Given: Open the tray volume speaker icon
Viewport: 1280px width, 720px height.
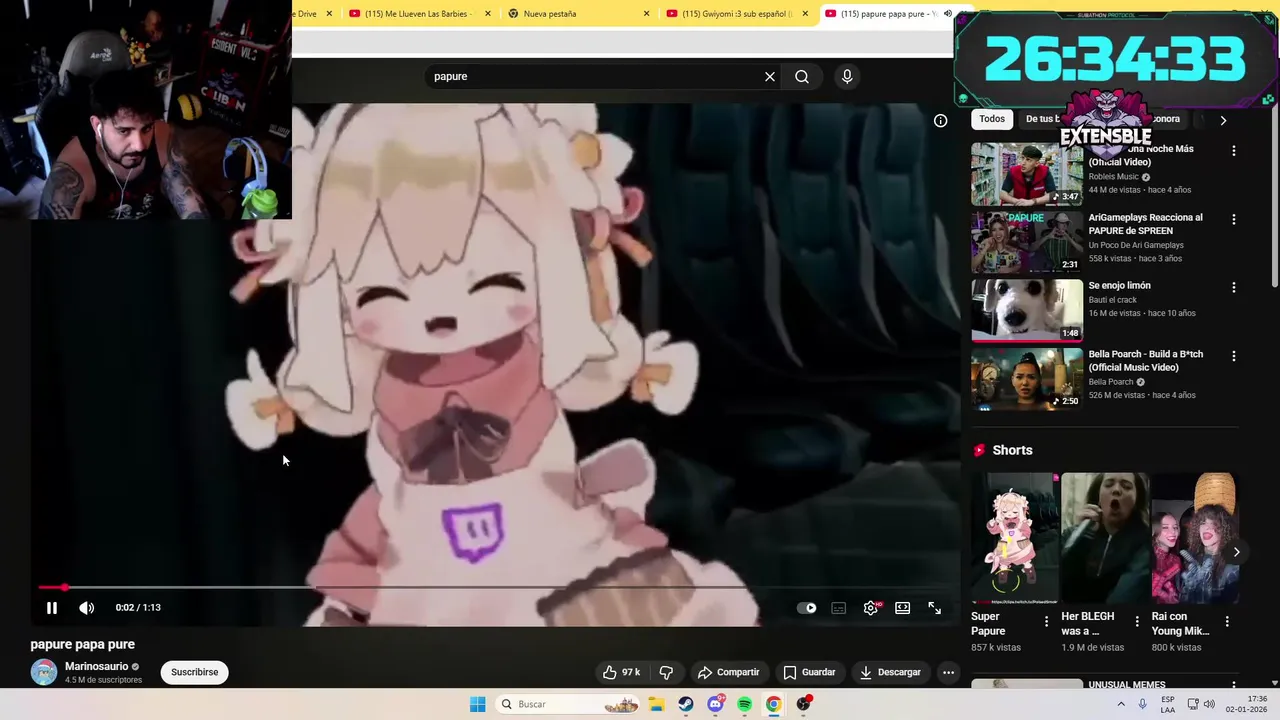Looking at the screenshot, I should click(x=1210, y=704).
